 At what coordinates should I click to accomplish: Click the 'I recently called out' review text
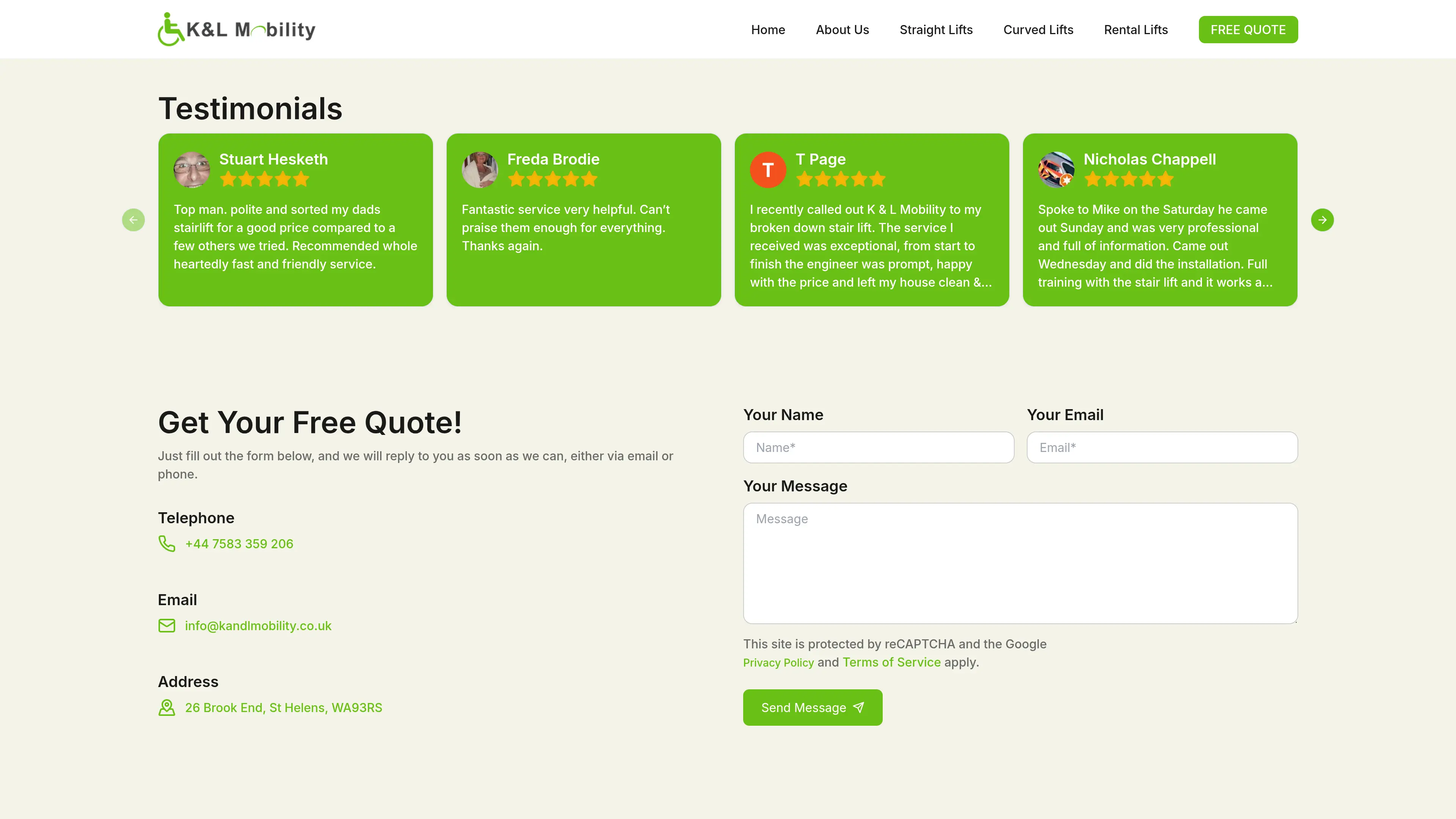(x=871, y=246)
